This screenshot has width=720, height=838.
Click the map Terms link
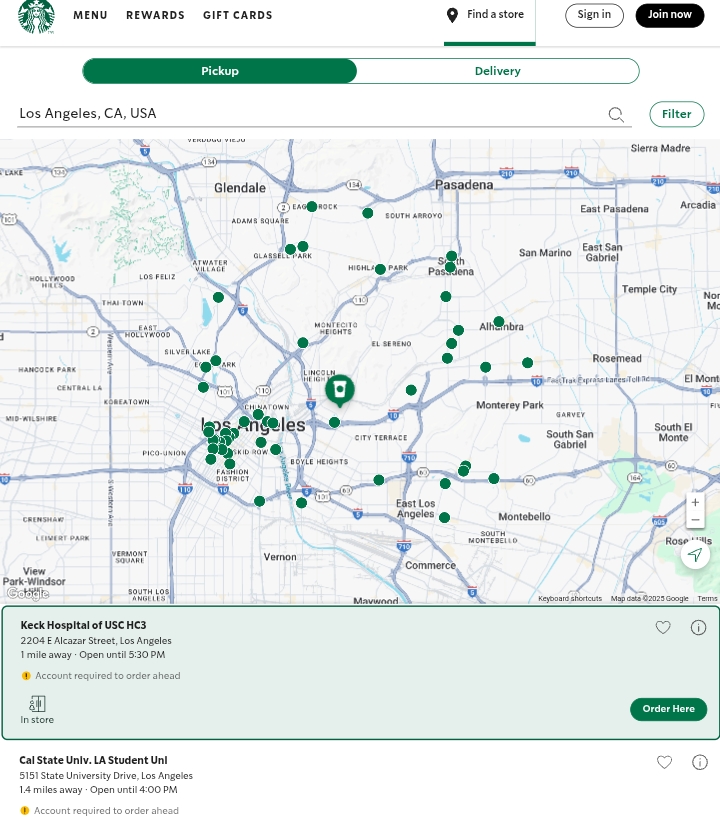point(707,599)
